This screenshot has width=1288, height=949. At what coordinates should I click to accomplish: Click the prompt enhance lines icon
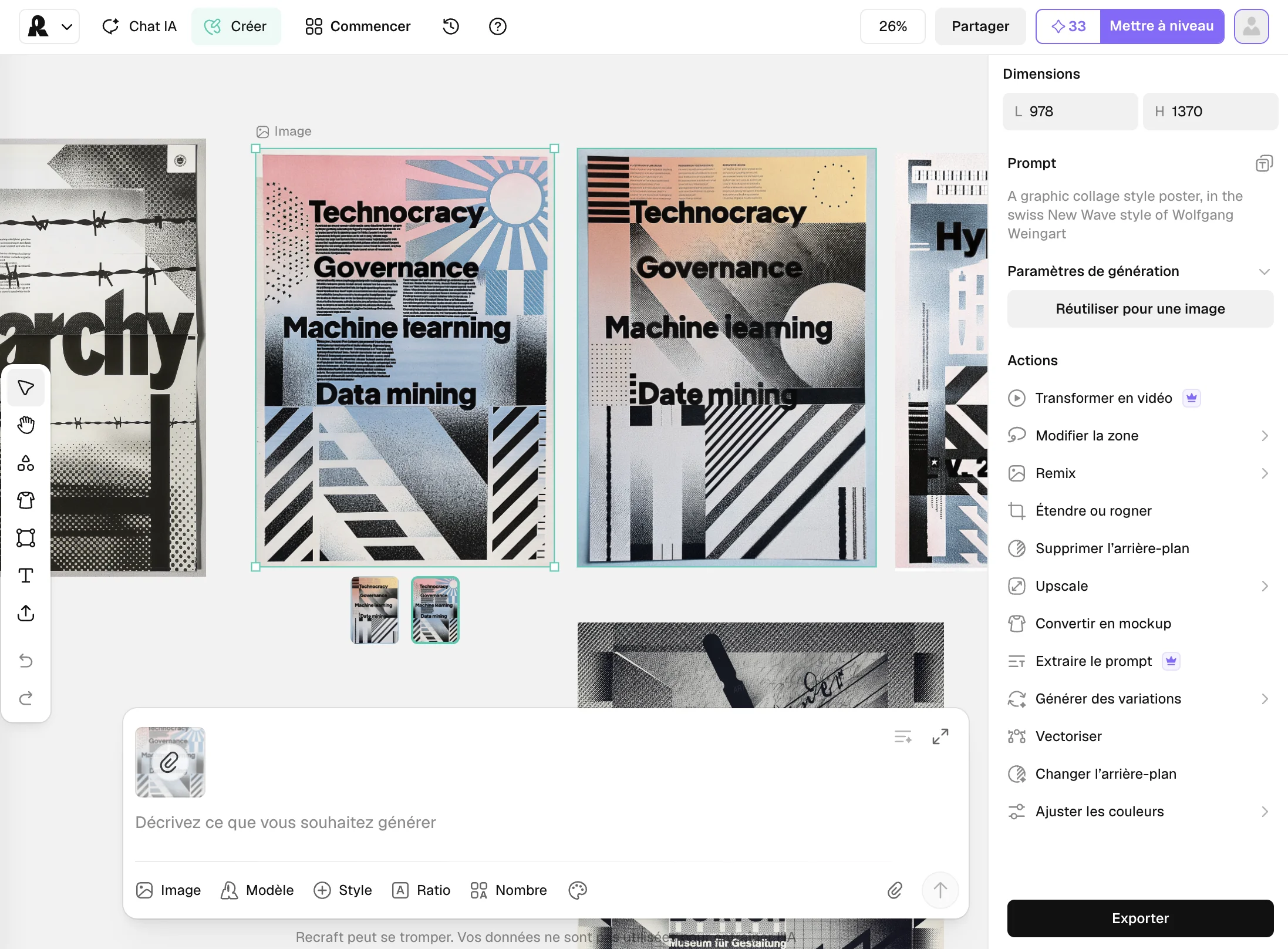(x=903, y=736)
